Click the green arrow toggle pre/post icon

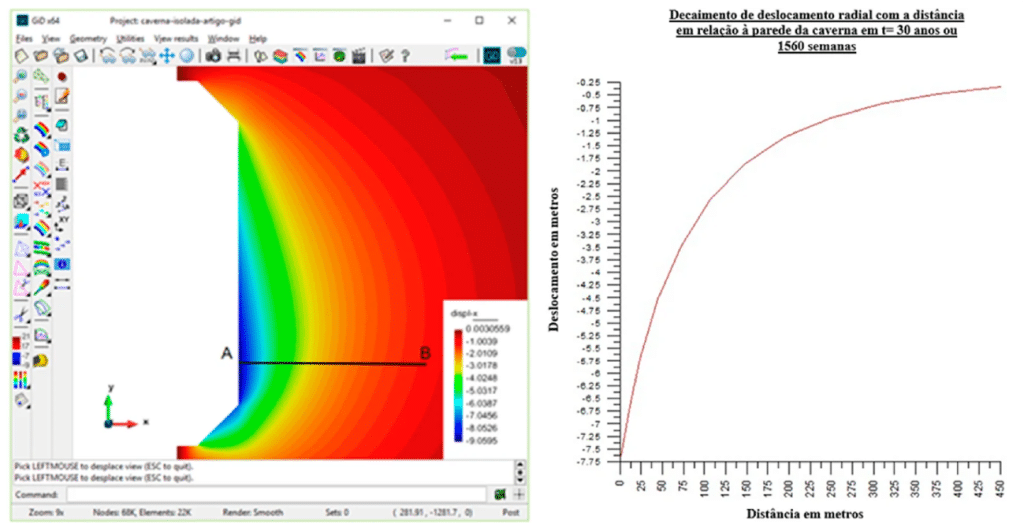pos(456,56)
